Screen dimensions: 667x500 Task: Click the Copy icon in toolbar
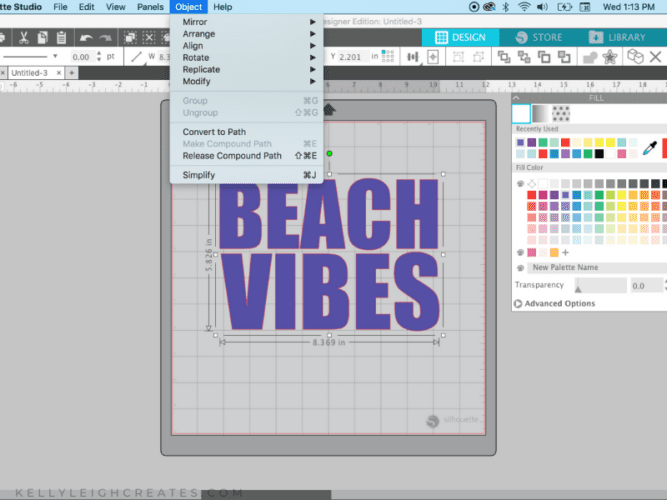[x=42, y=38]
